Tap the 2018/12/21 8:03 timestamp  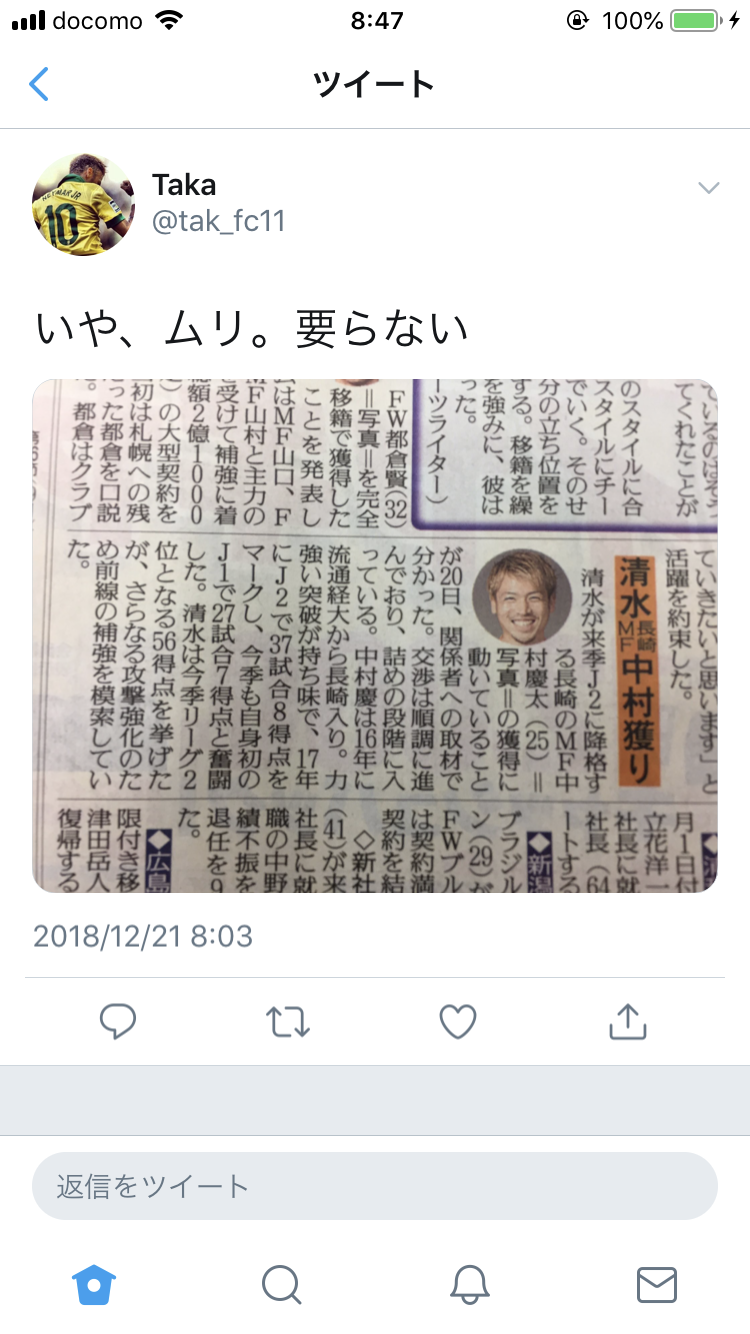tap(143, 936)
